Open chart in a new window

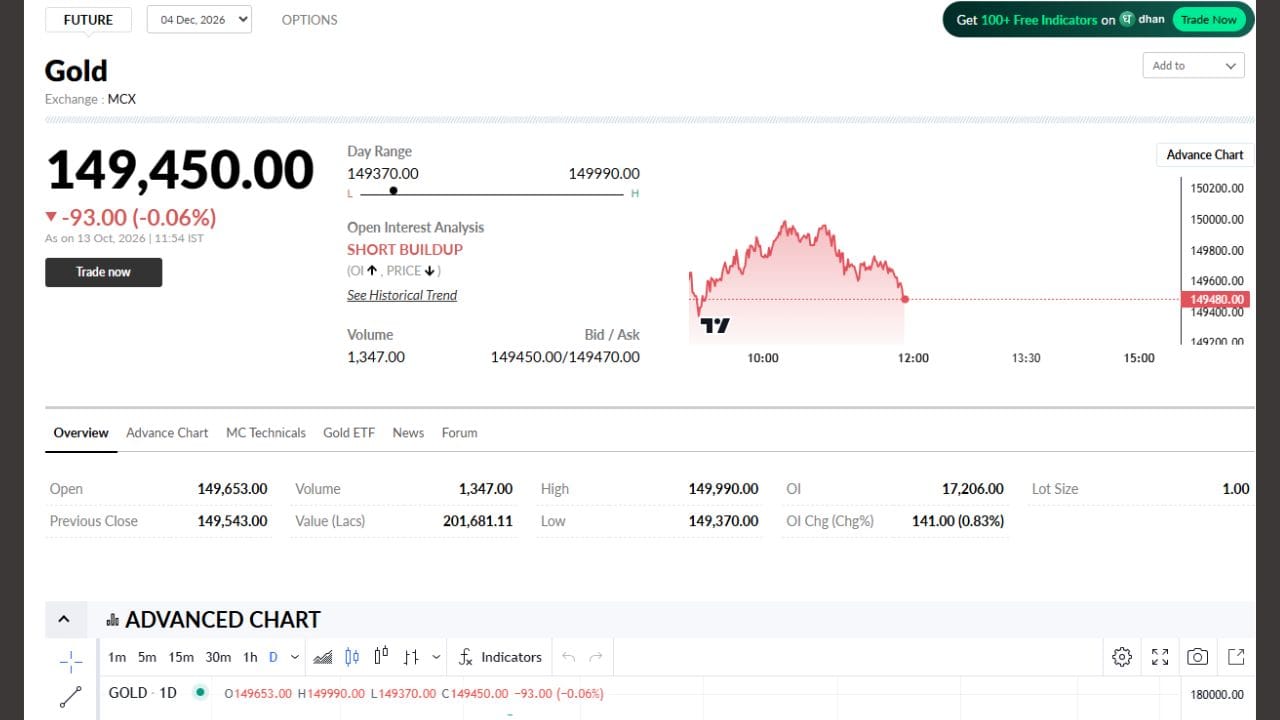click(x=1236, y=657)
